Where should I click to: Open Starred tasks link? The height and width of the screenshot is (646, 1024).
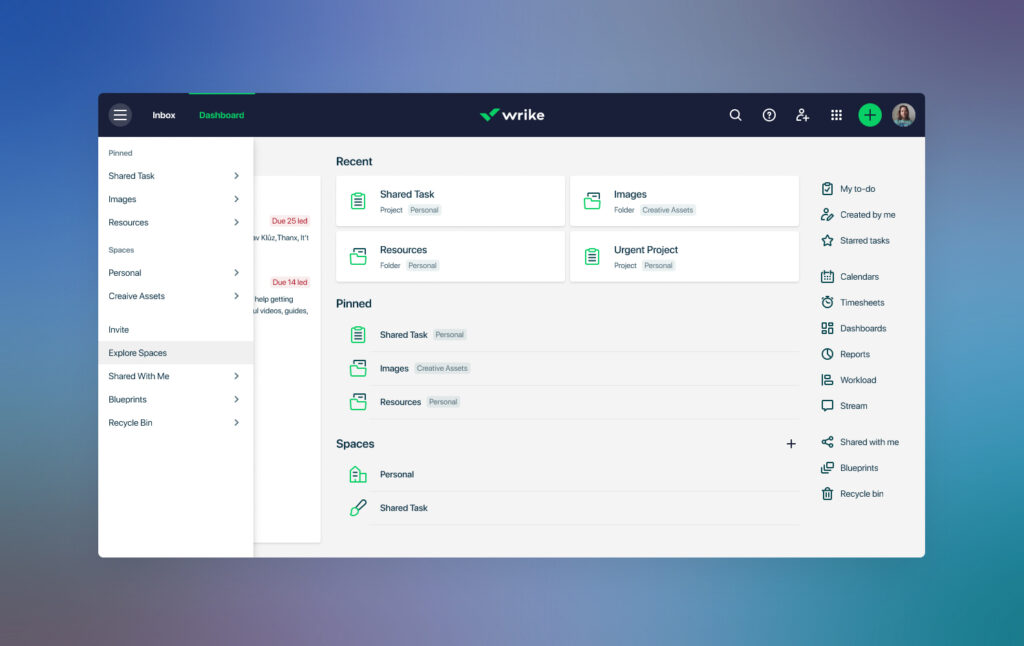[x=865, y=240]
